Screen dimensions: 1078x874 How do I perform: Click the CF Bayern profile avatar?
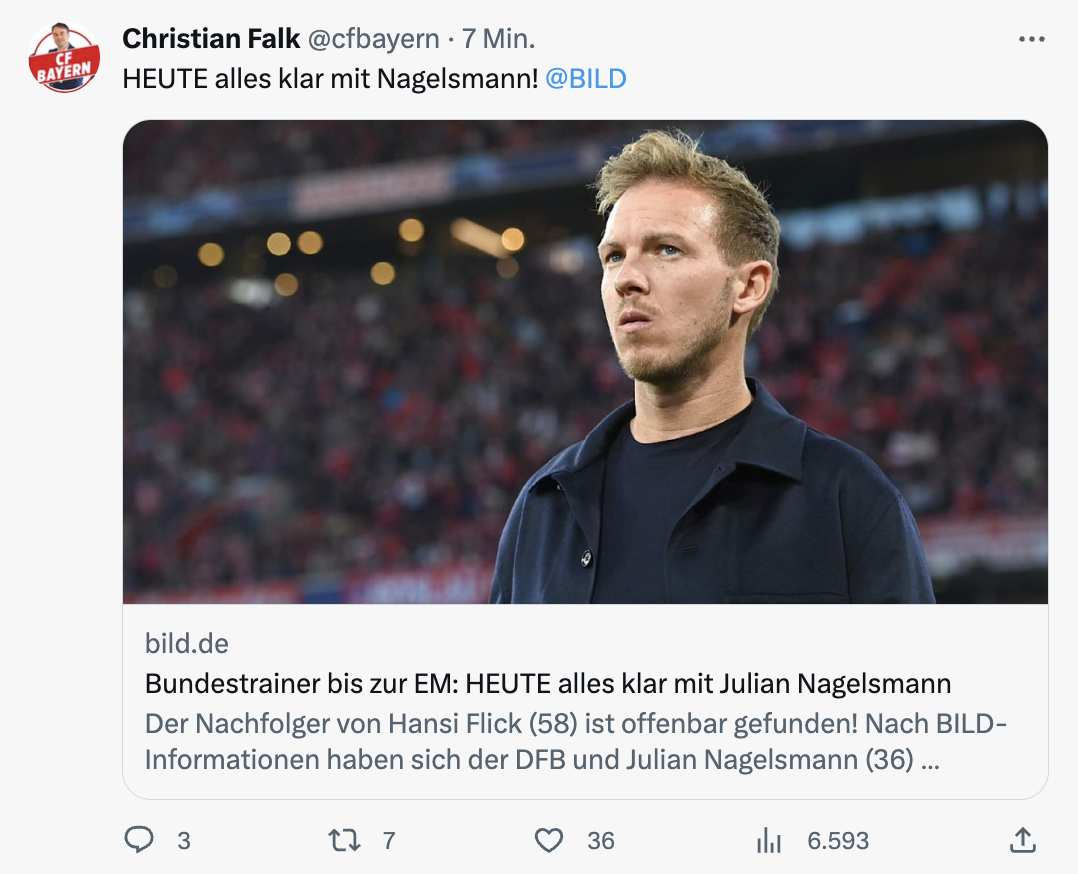pyautogui.click(x=64, y=57)
